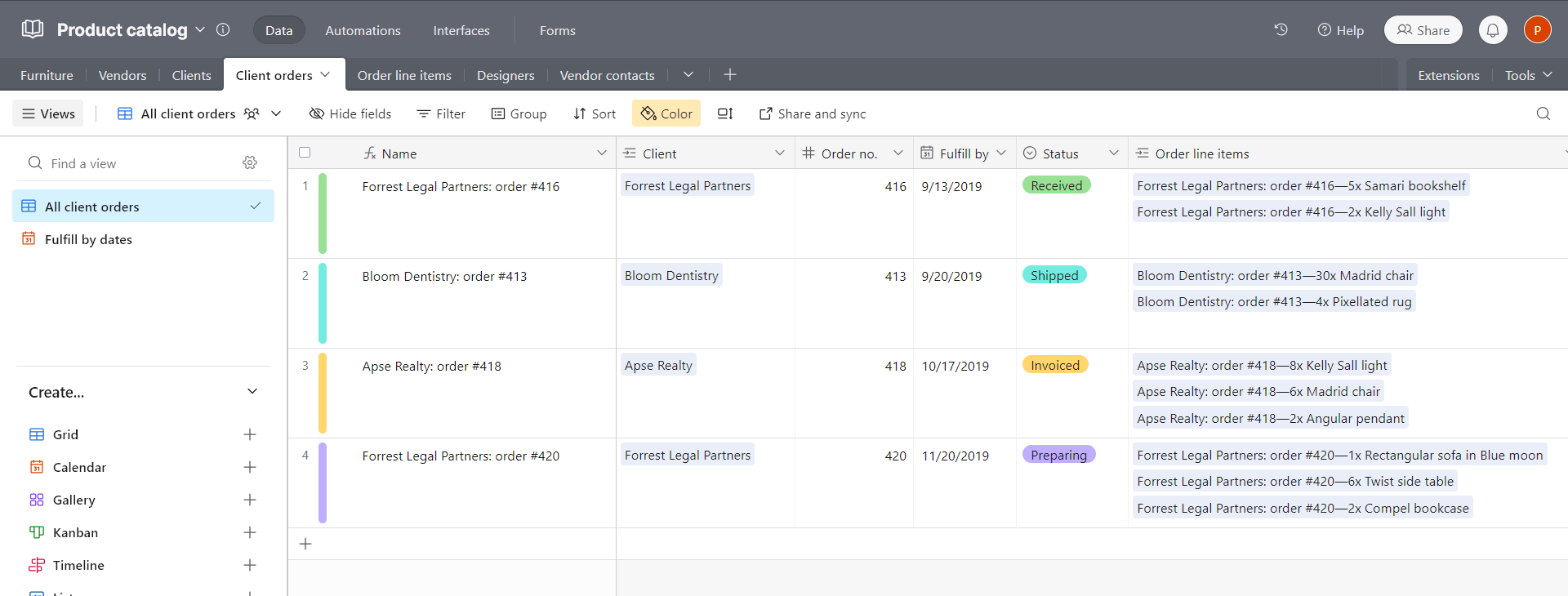This screenshot has height=596, width=1568.
Task: Toggle the Views sidebar button
Action: coord(48,113)
